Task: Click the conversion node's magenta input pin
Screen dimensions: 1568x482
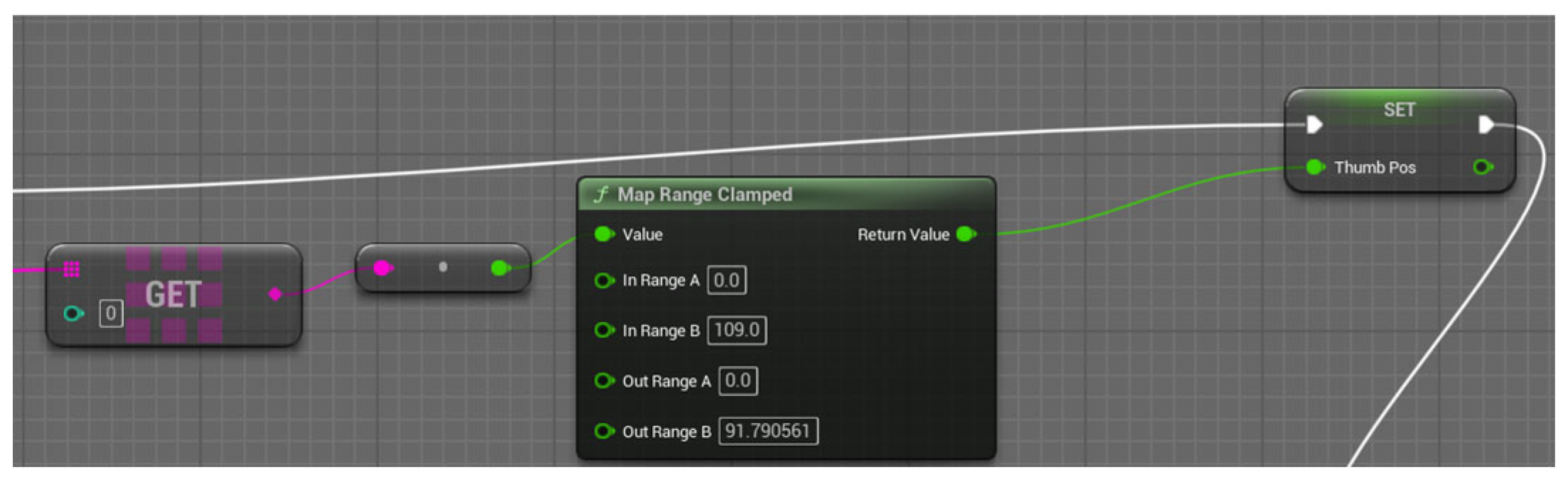Action: click(x=382, y=268)
